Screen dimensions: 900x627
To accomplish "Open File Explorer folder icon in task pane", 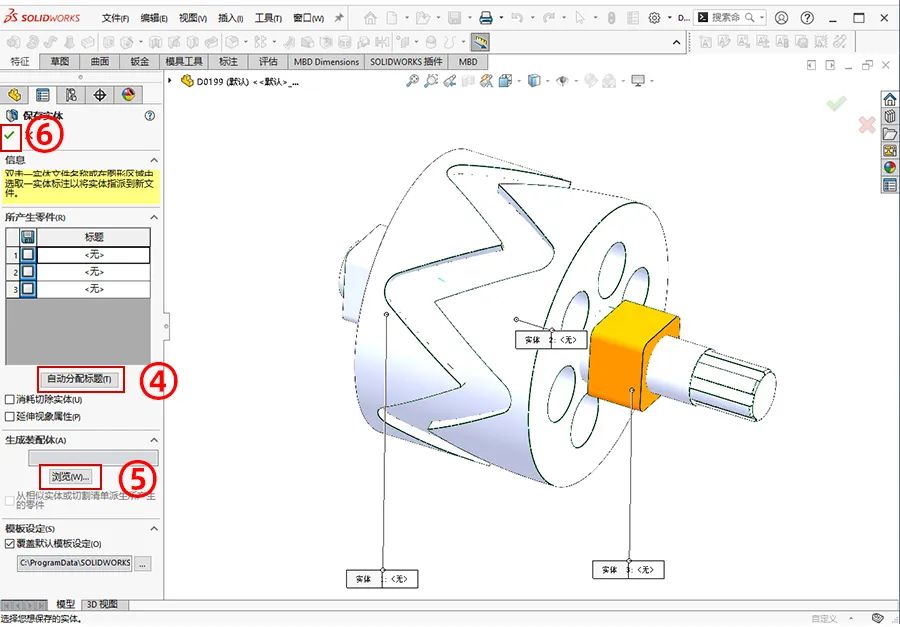I will (890, 133).
